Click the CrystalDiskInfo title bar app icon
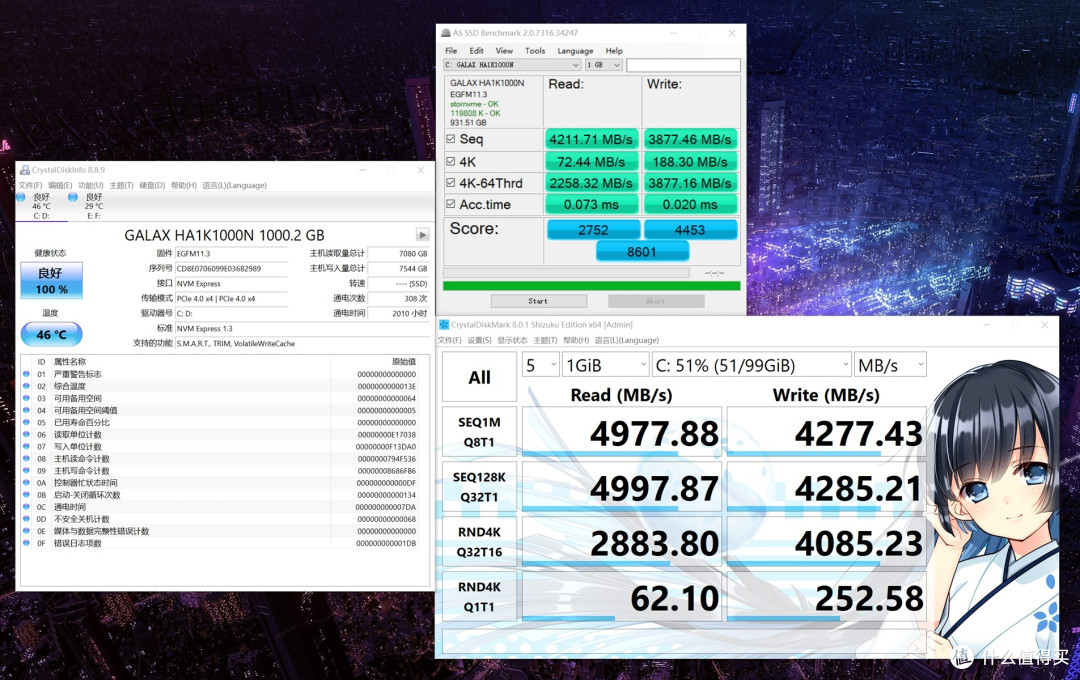Screen dimensions: 1080x680 (25, 169)
